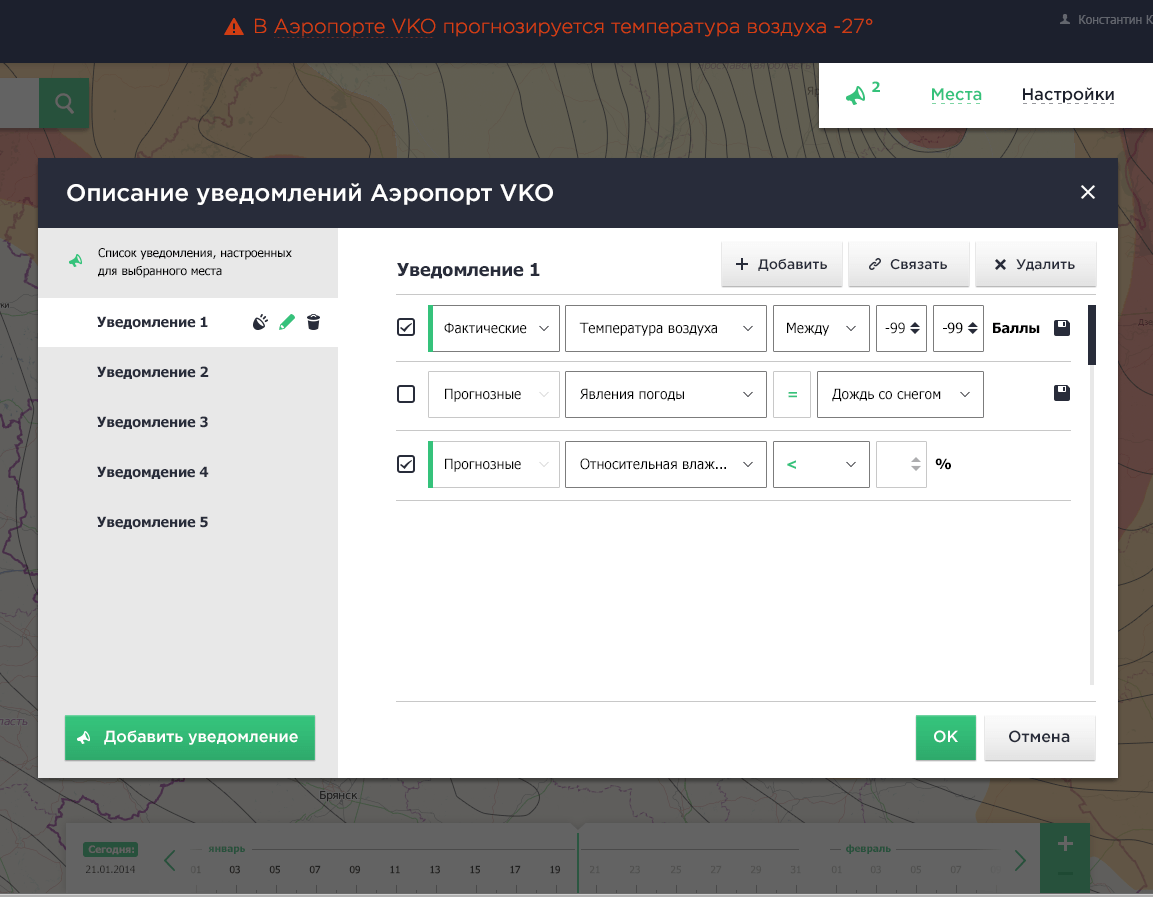The image size is (1153, 897).
Task: Switch to the Места tab
Action: (x=956, y=95)
